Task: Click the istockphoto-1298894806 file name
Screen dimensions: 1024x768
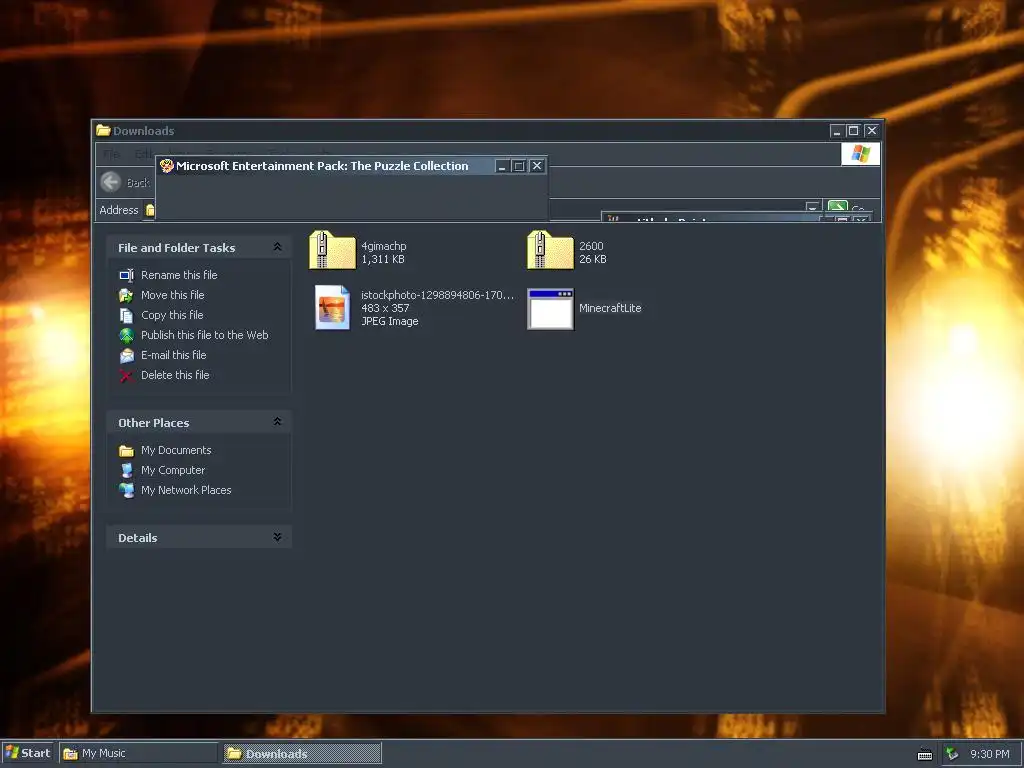Action: tap(438, 295)
